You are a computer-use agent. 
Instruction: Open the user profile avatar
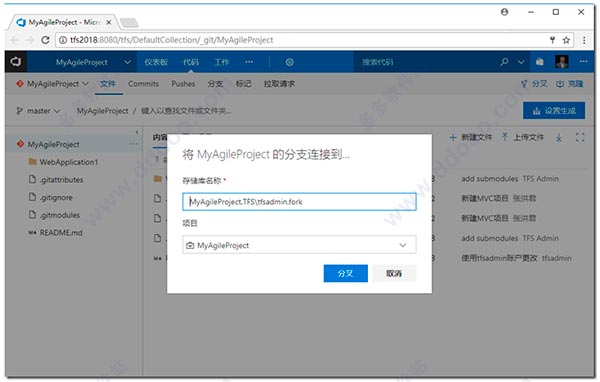click(561, 62)
